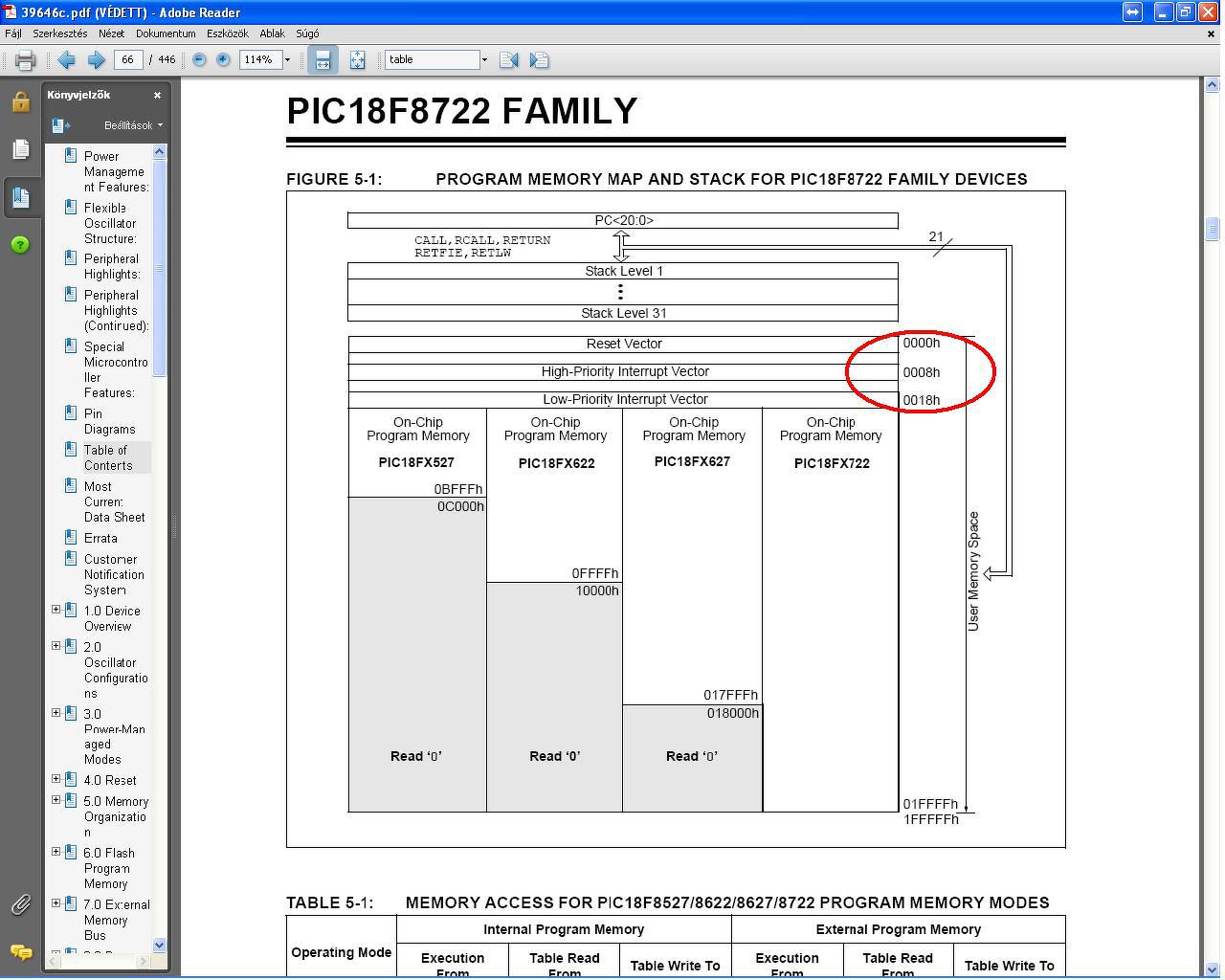Print the document using the printer icon

tap(25, 60)
